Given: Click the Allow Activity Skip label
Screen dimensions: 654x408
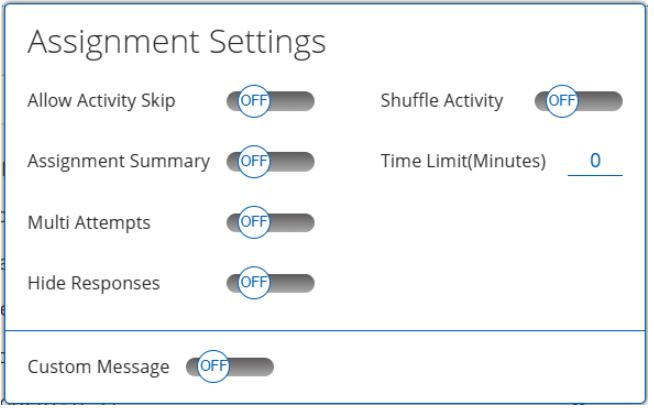Looking at the screenshot, I should pos(101,101).
